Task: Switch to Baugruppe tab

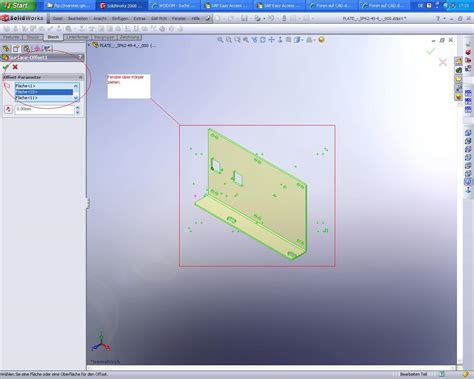Action: pyautogui.click(x=104, y=37)
